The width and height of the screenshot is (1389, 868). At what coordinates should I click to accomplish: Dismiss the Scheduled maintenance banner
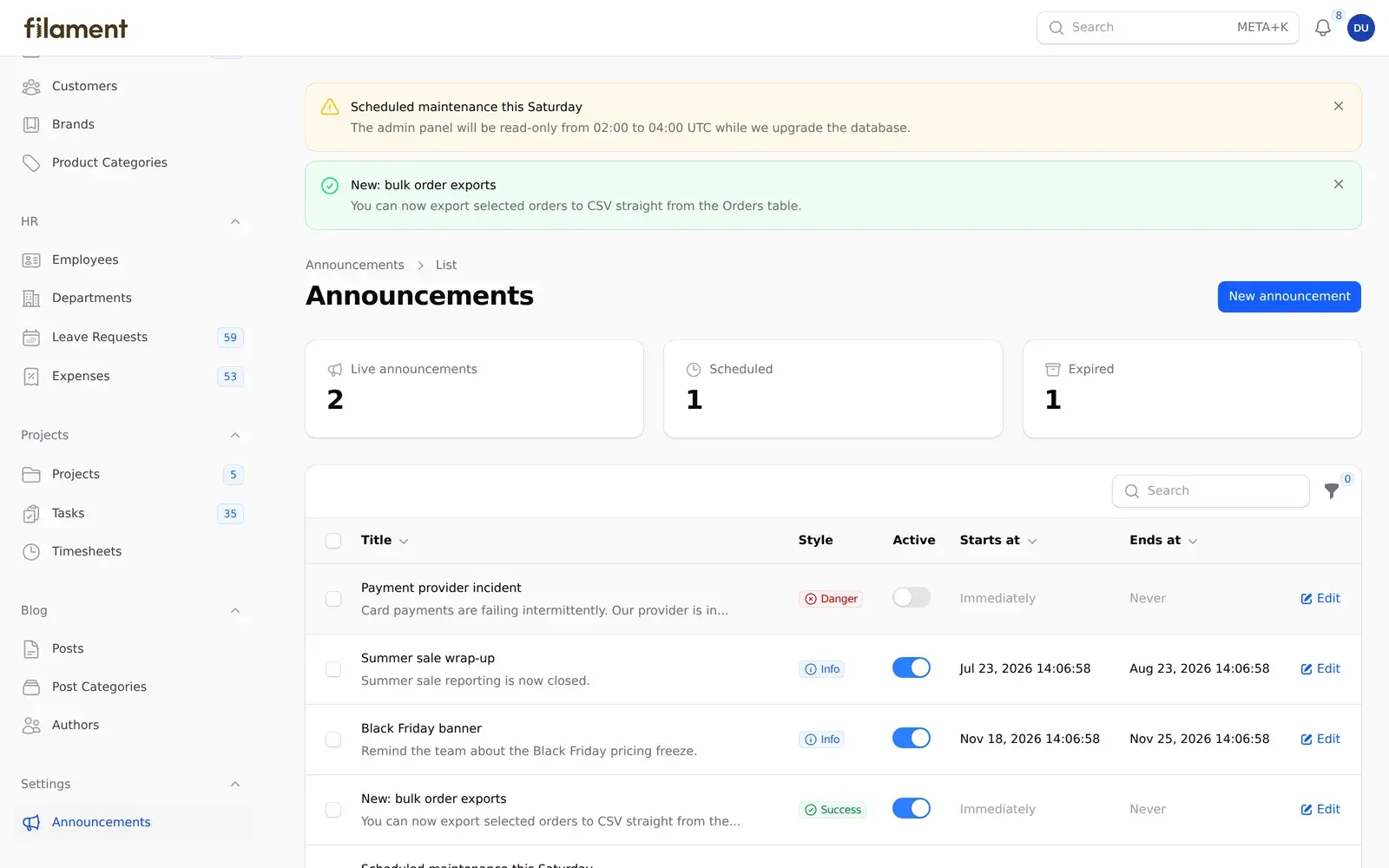[1339, 106]
